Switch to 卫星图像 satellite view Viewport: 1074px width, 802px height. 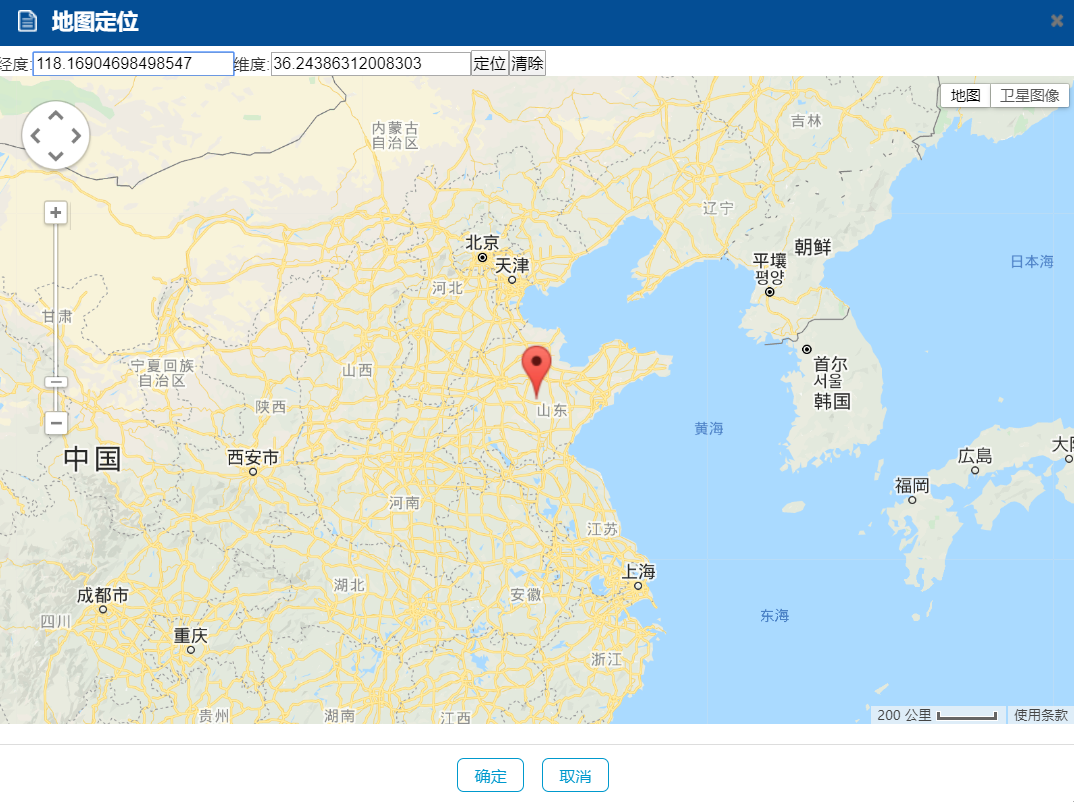click(1029, 95)
